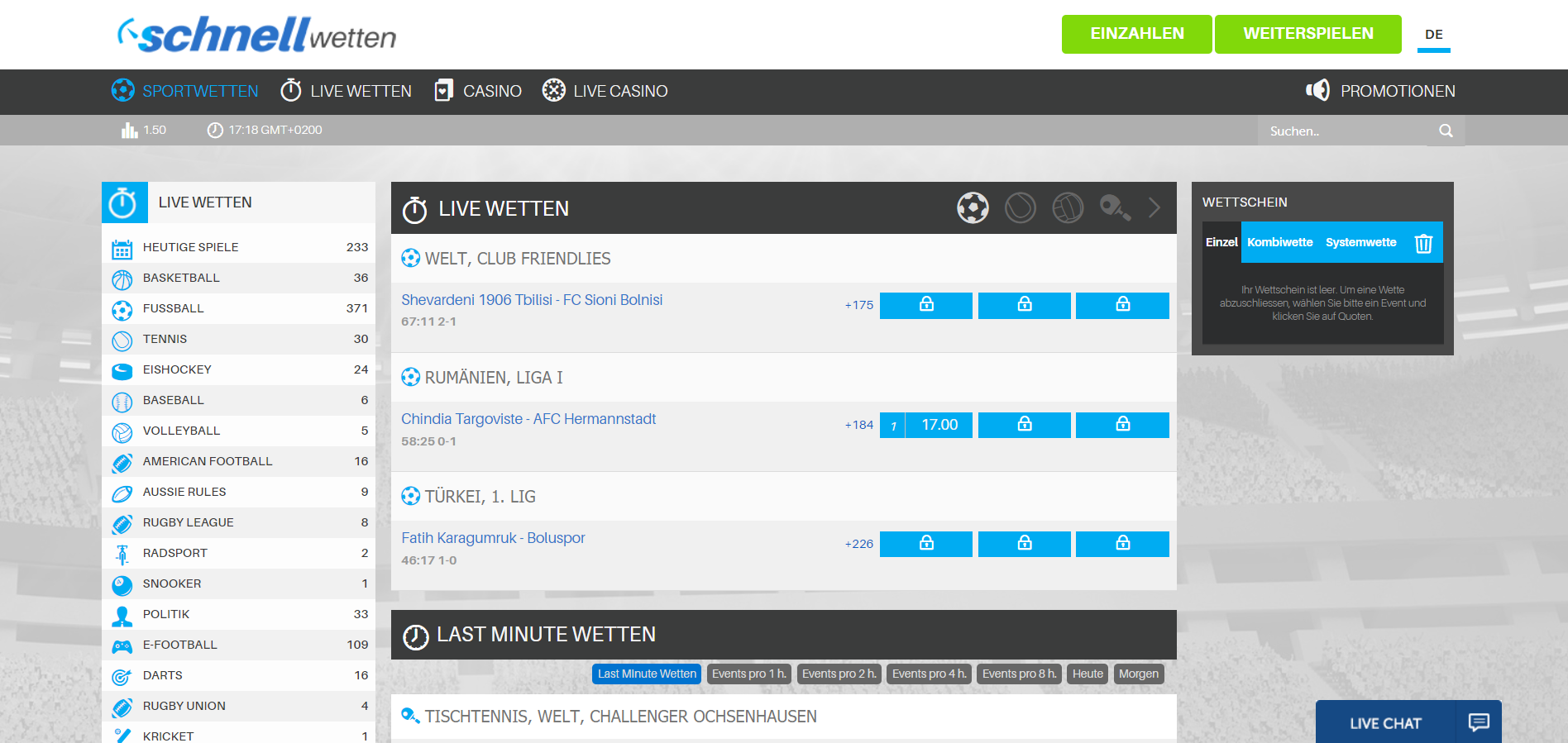Filter by Events pro 2 h.
This screenshot has width=1568, height=743.
point(839,674)
